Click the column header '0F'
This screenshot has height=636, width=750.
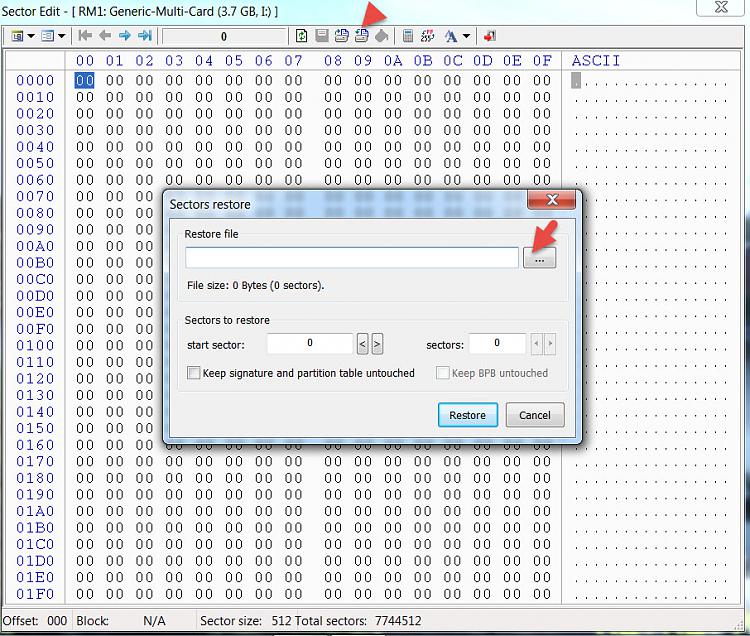click(x=542, y=61)
